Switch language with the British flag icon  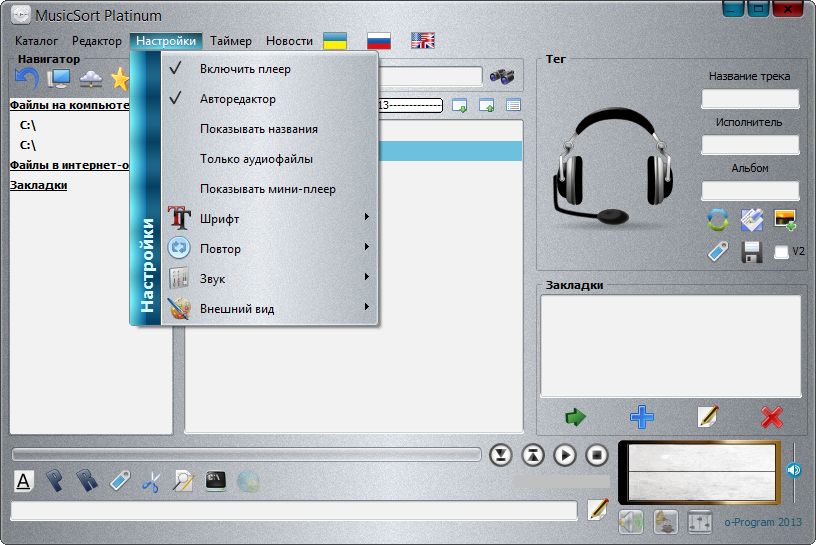422,41
